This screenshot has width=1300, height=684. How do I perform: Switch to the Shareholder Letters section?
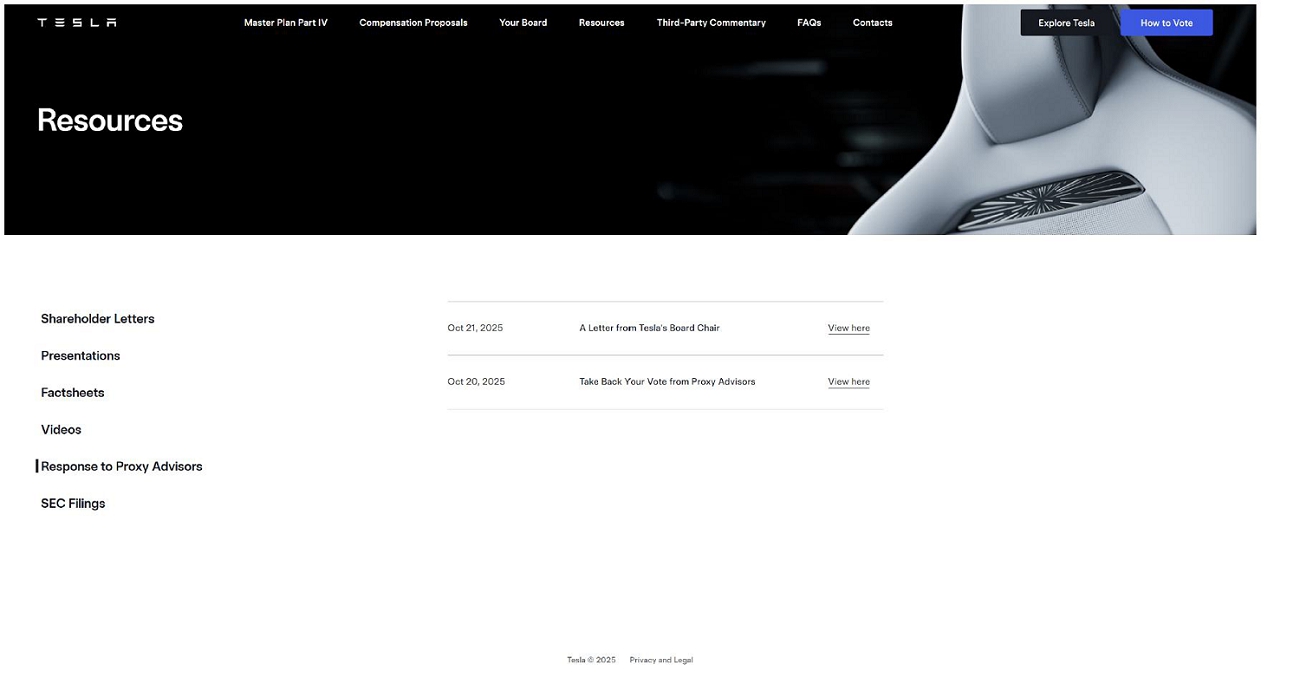click(x=98, y=319)
